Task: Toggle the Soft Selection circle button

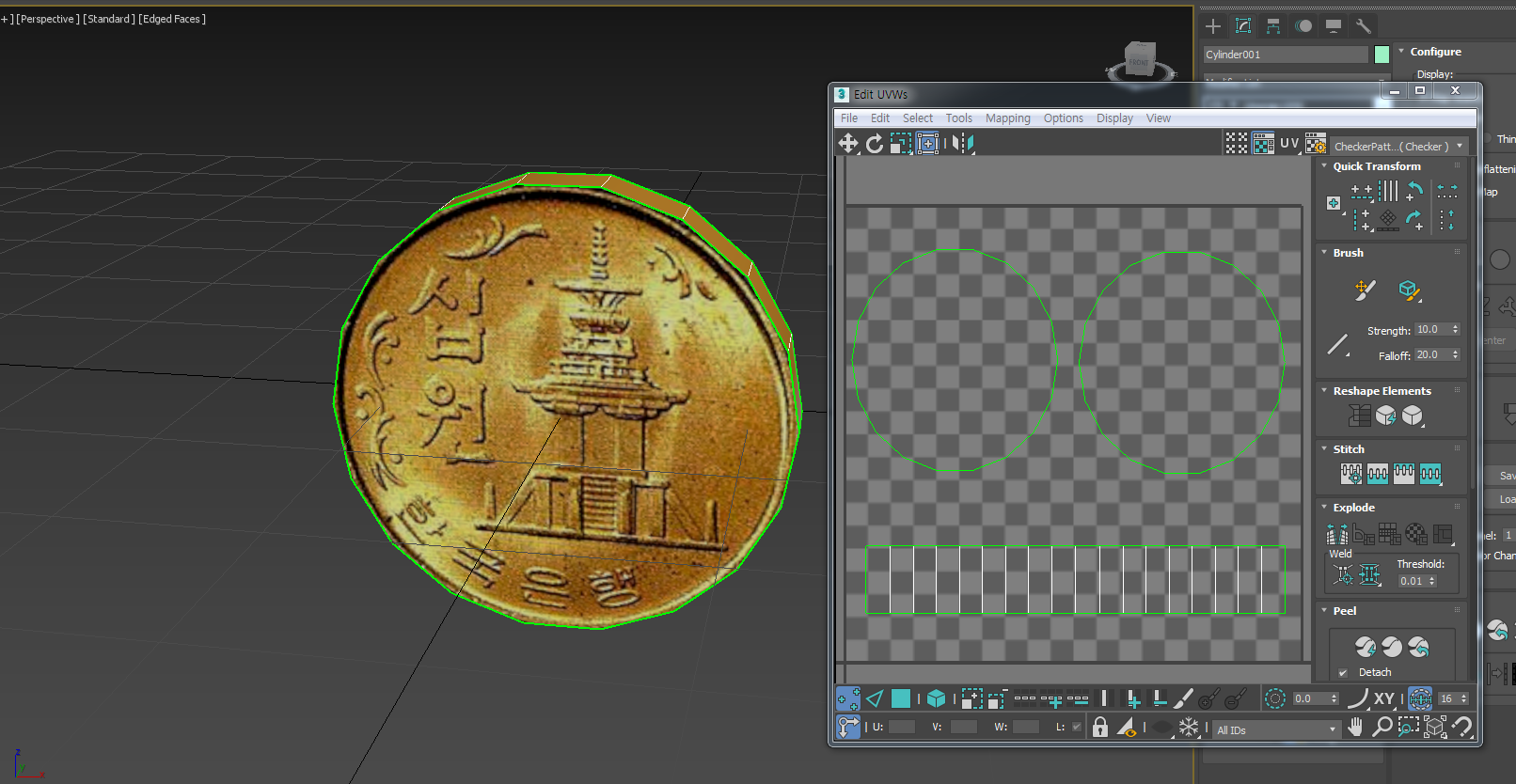Action: 1275,698
